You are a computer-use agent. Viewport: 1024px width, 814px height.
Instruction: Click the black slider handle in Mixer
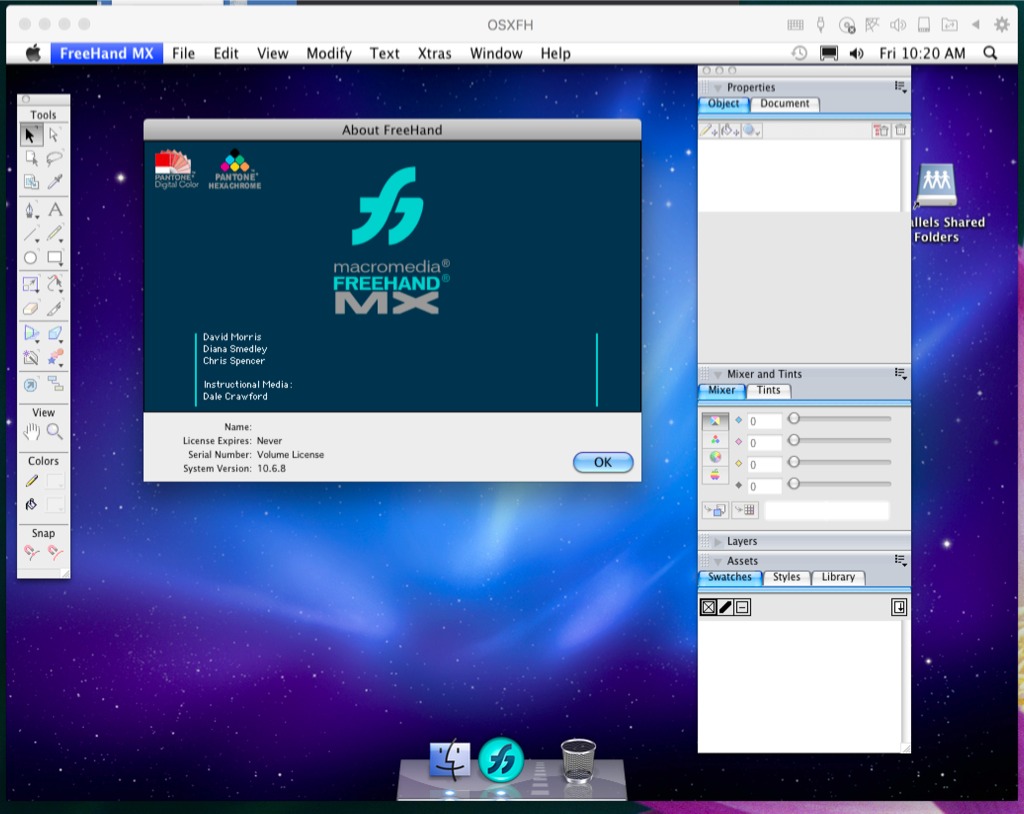[793, 483]
